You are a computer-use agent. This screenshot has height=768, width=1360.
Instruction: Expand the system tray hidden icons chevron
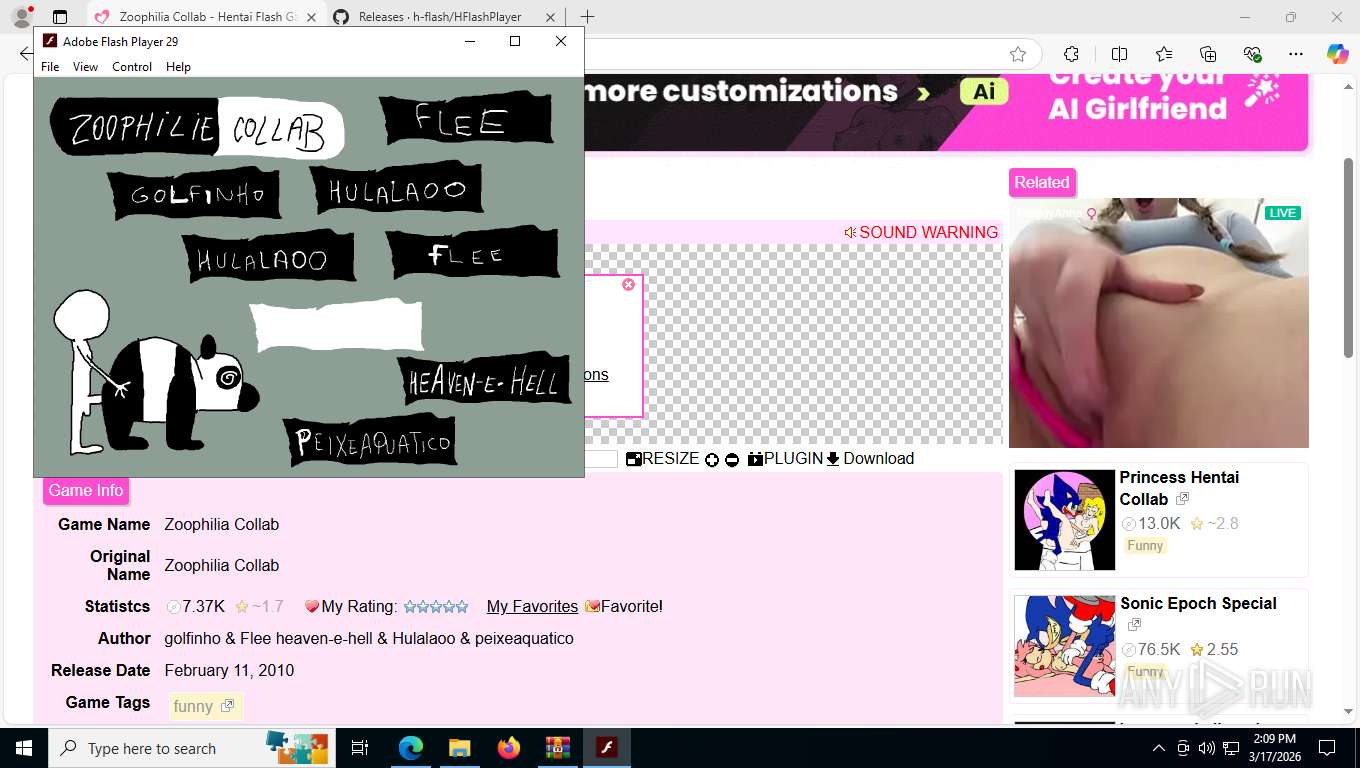pyautogui.click(x=1159, y=748)
